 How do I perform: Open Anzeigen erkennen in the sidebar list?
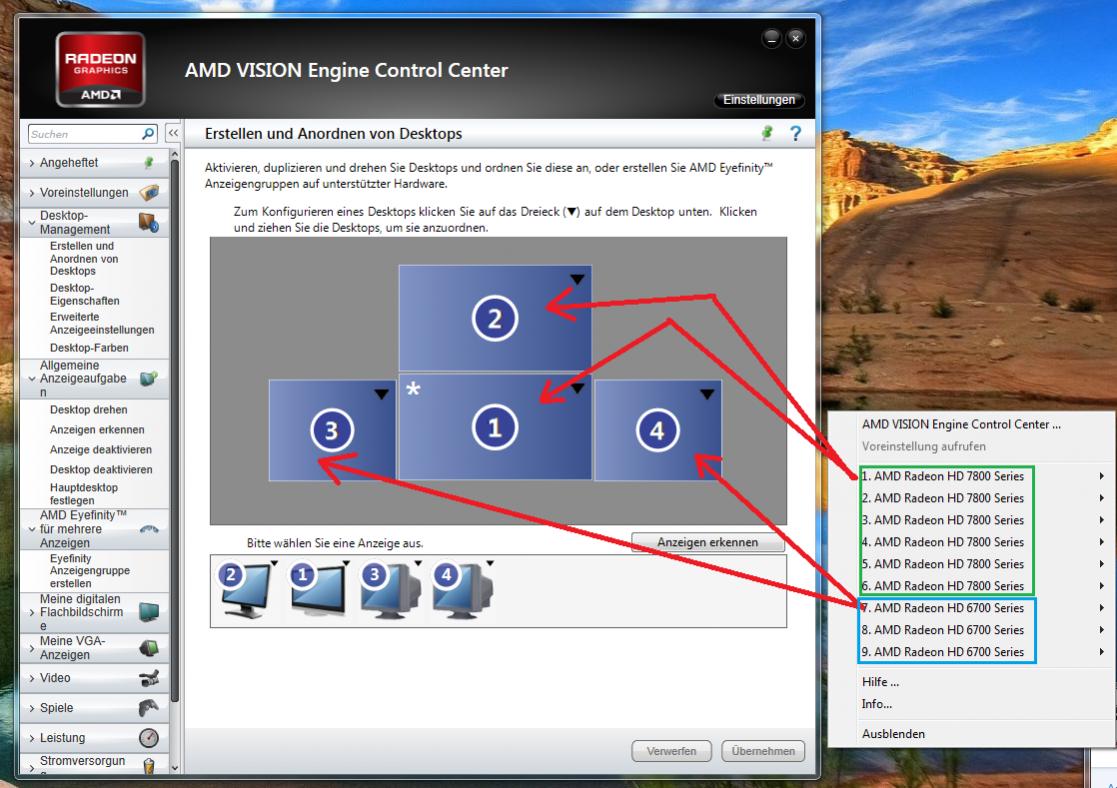click(x=97, y=430)
